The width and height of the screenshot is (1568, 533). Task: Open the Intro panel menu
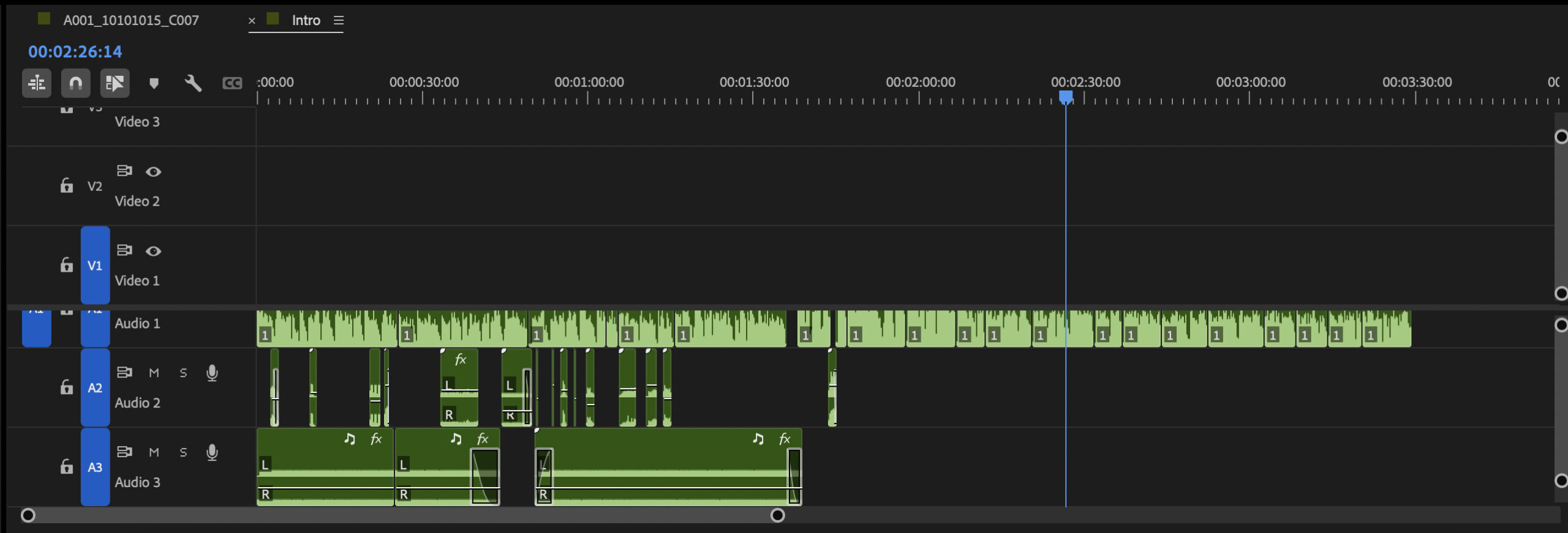pyautogui.click(x=338, y=20)
